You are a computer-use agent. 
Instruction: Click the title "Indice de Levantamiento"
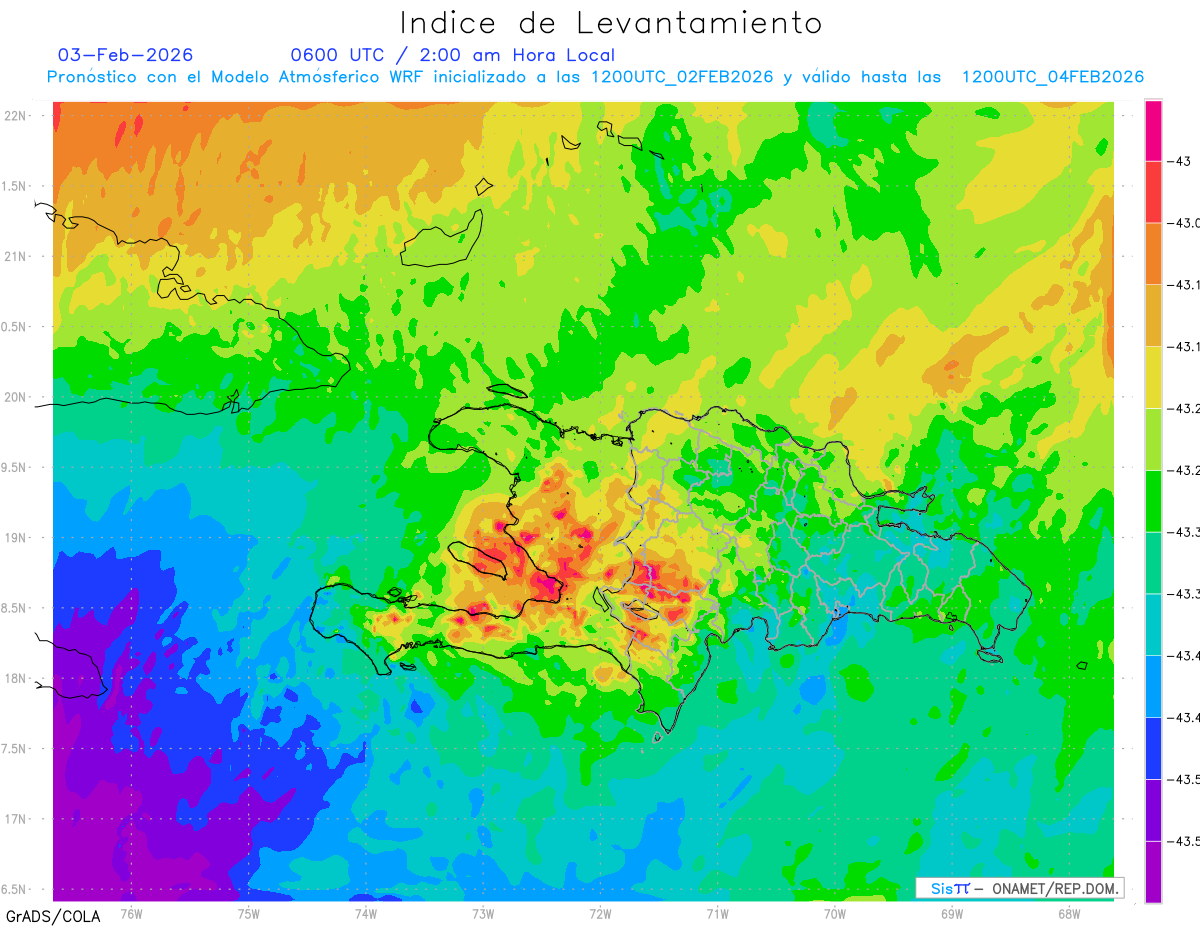click(611, 23)
